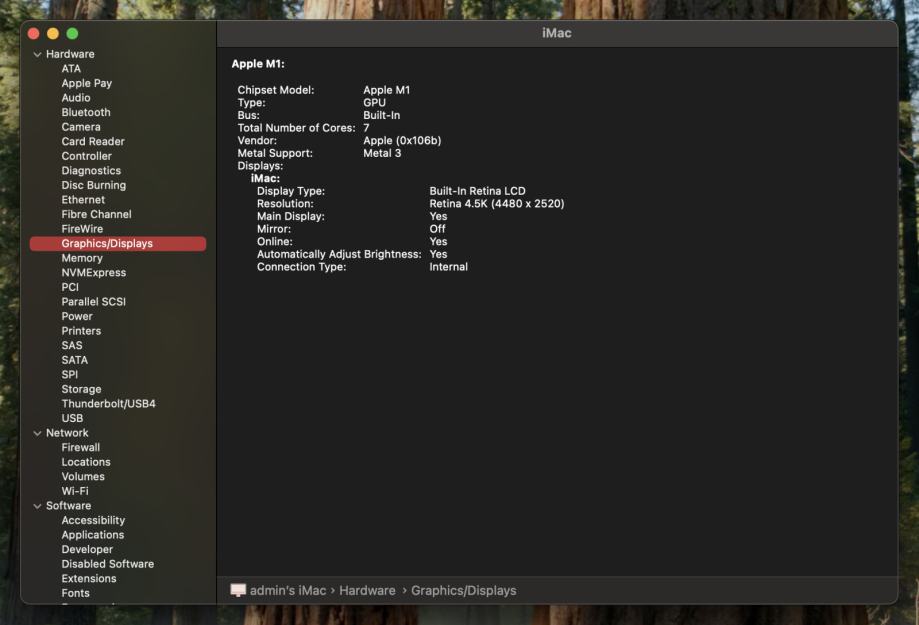Select Parallel SCSI entry
919x625 pixels.
(x=93, y=301)
